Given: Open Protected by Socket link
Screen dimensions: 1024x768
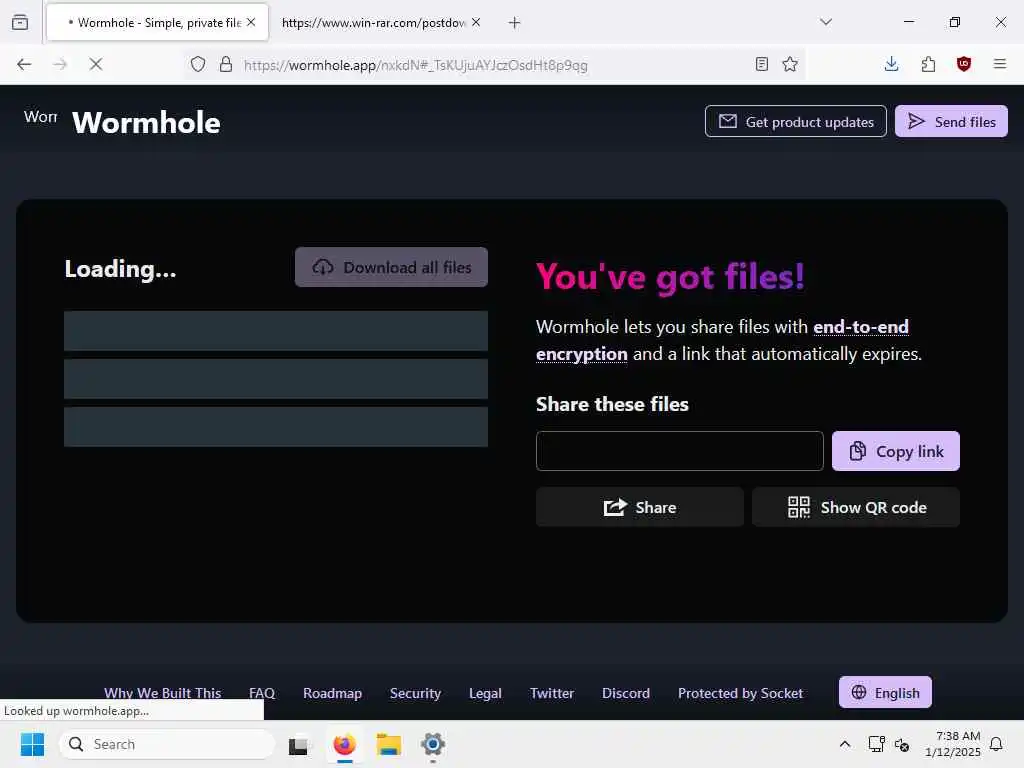Looking at the screenshot, I should click(740, 693).
